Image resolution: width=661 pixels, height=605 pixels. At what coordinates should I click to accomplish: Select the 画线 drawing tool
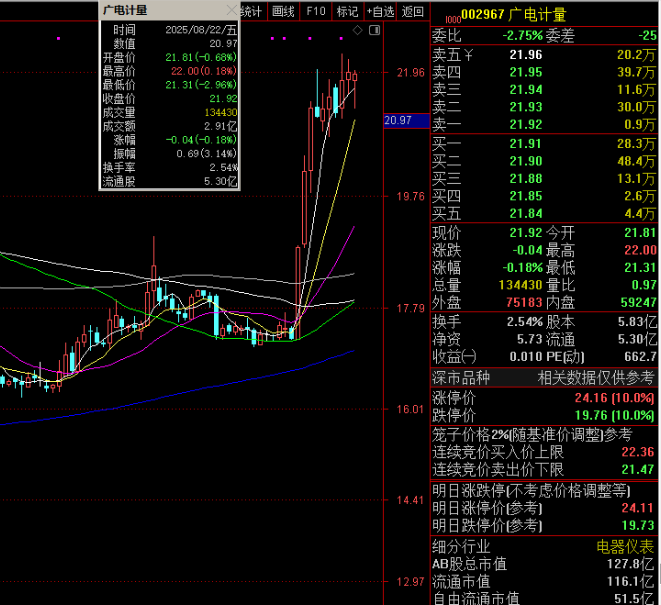click(x=283, y=11)
